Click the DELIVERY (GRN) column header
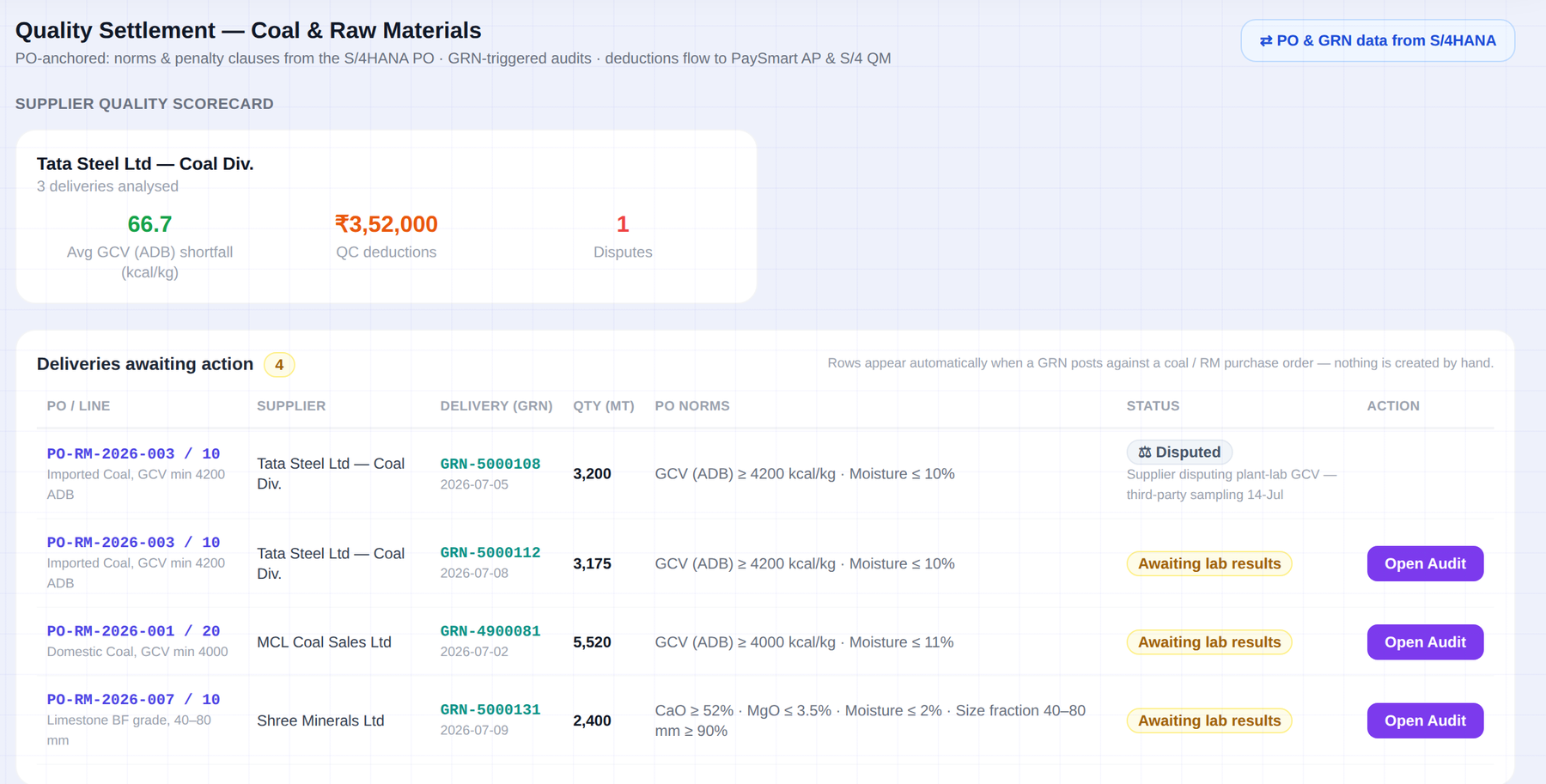 coord(496,406)
